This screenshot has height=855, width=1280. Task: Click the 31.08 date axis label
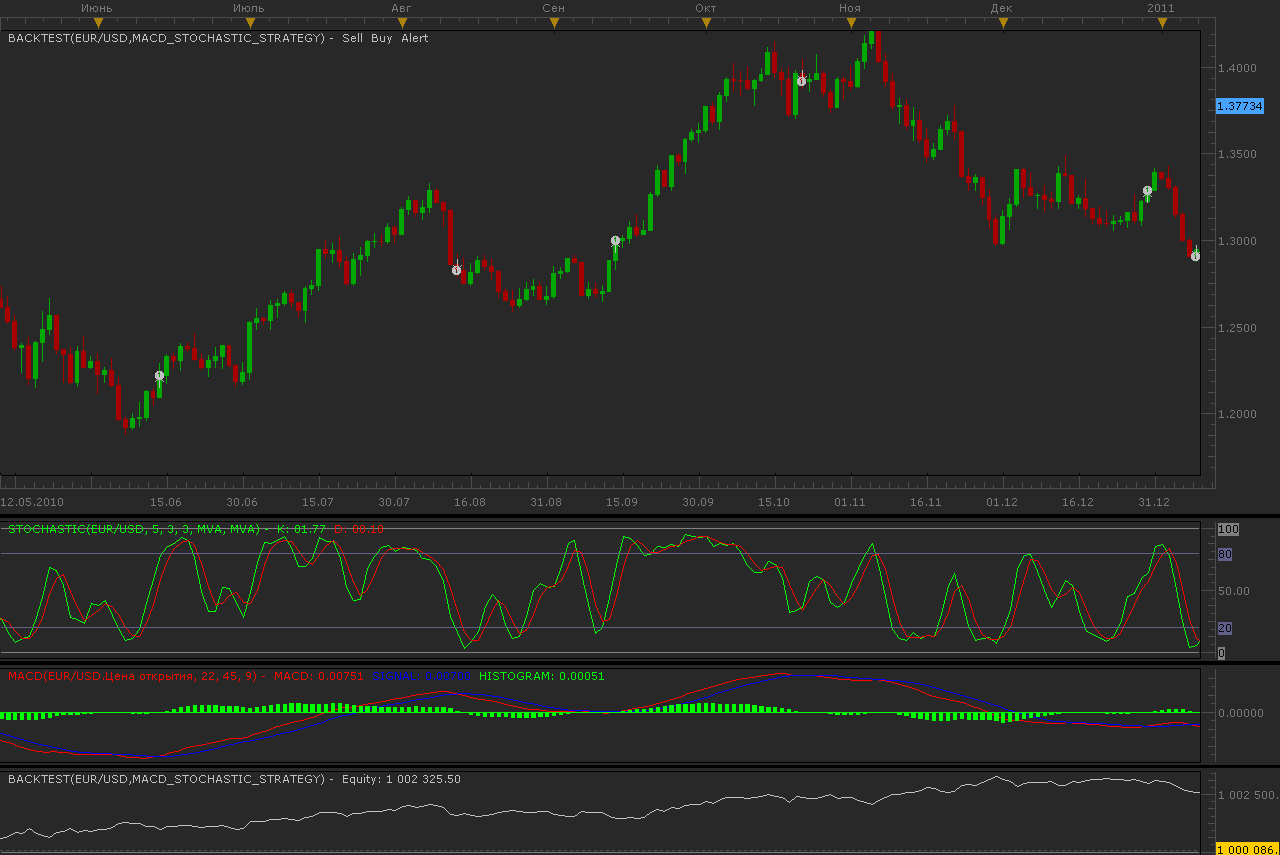pos(546,502)
